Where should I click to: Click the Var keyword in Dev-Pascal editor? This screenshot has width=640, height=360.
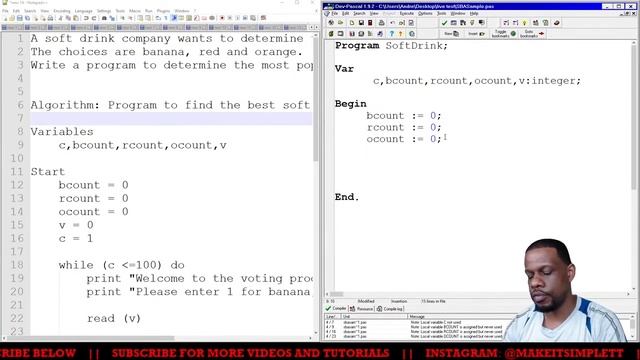coord(344,69)
